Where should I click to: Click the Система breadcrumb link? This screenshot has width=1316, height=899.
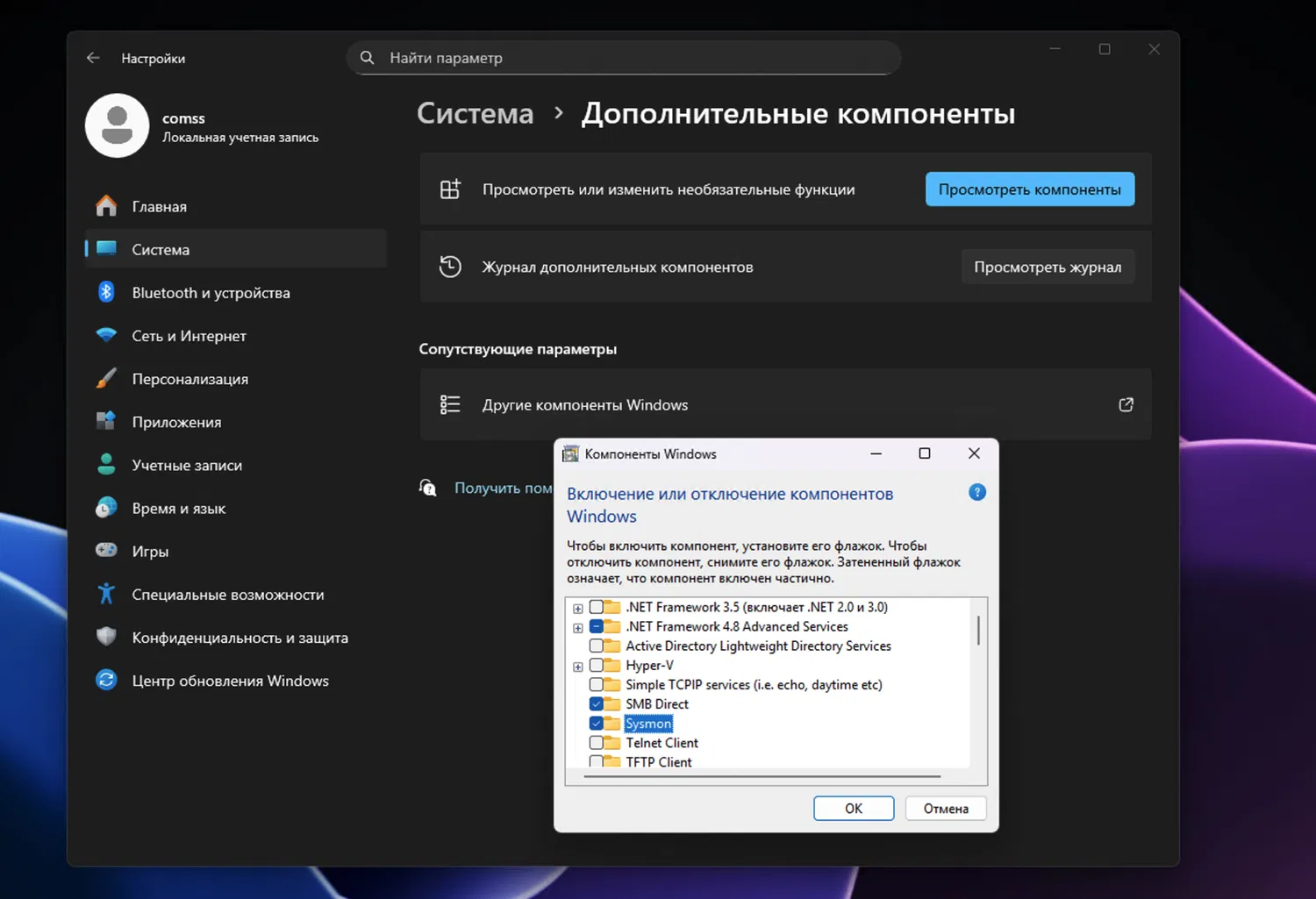[476, 114]
